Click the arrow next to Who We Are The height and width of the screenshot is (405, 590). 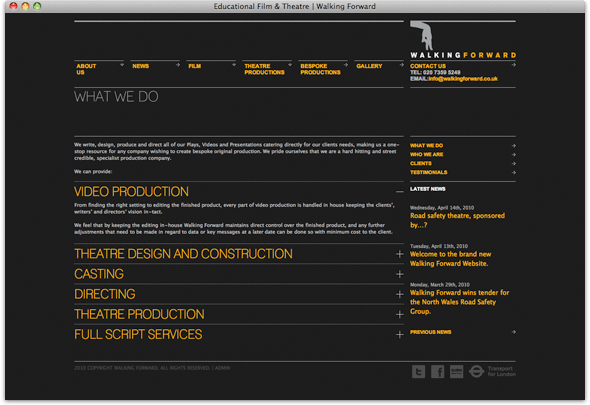514,155
